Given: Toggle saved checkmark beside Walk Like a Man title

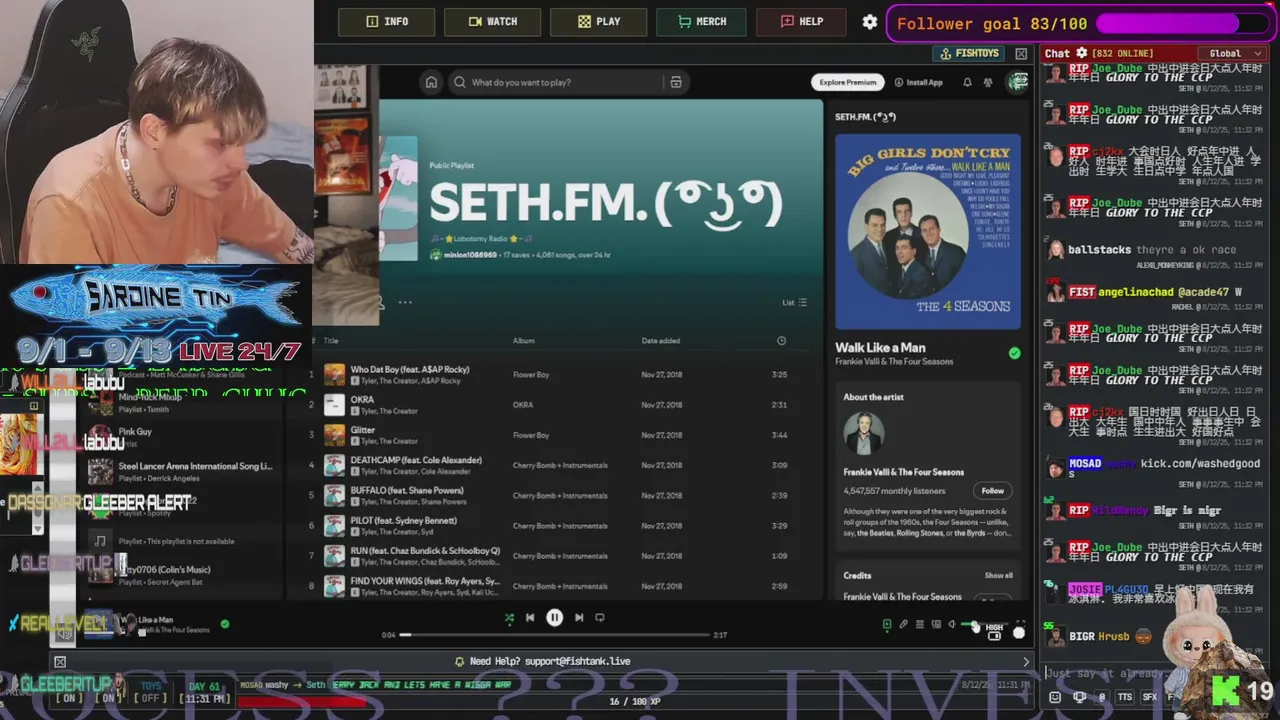Looking at the screenshot, I should (x=1014, y=353).
